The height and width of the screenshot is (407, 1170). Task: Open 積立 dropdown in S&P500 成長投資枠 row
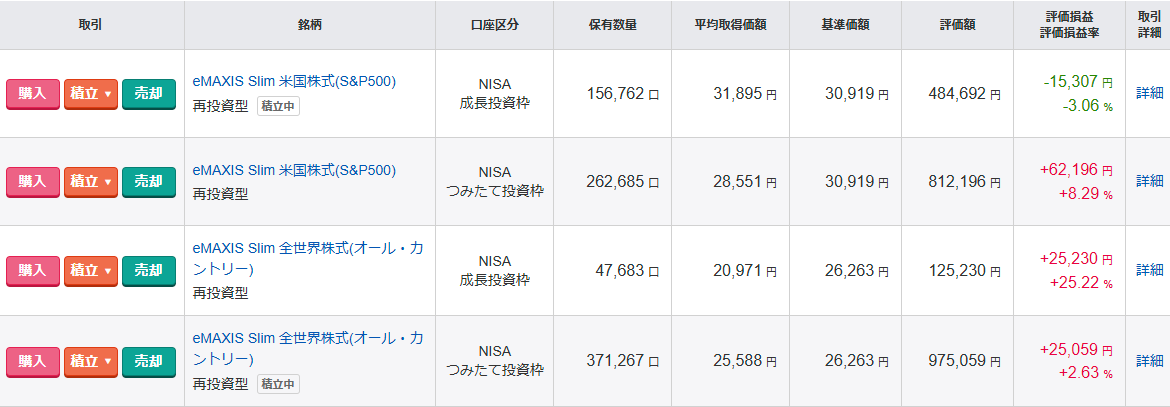[91, 94]
